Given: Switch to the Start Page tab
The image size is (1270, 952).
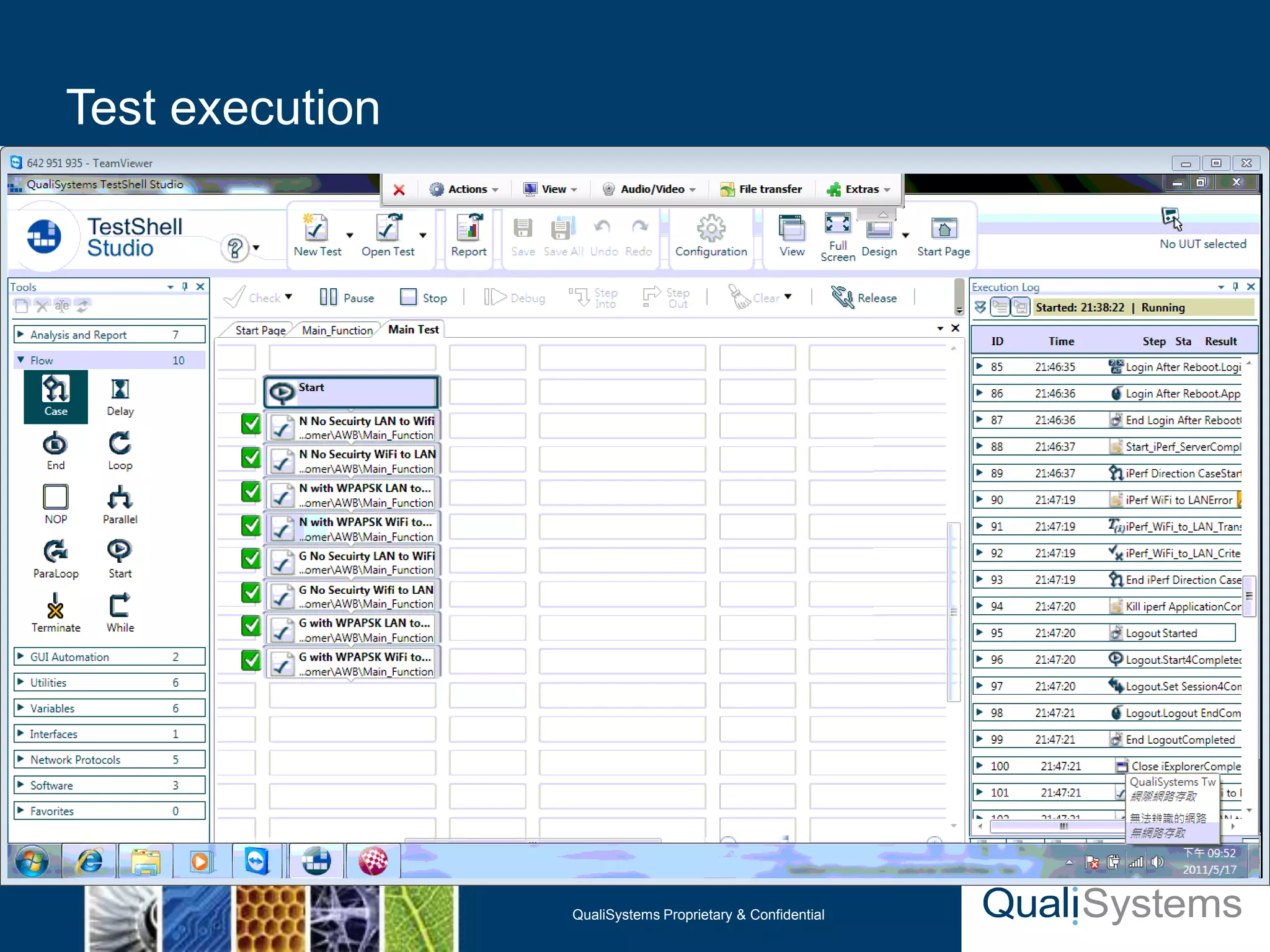Looking at the screenshot, I should (260, 330).
